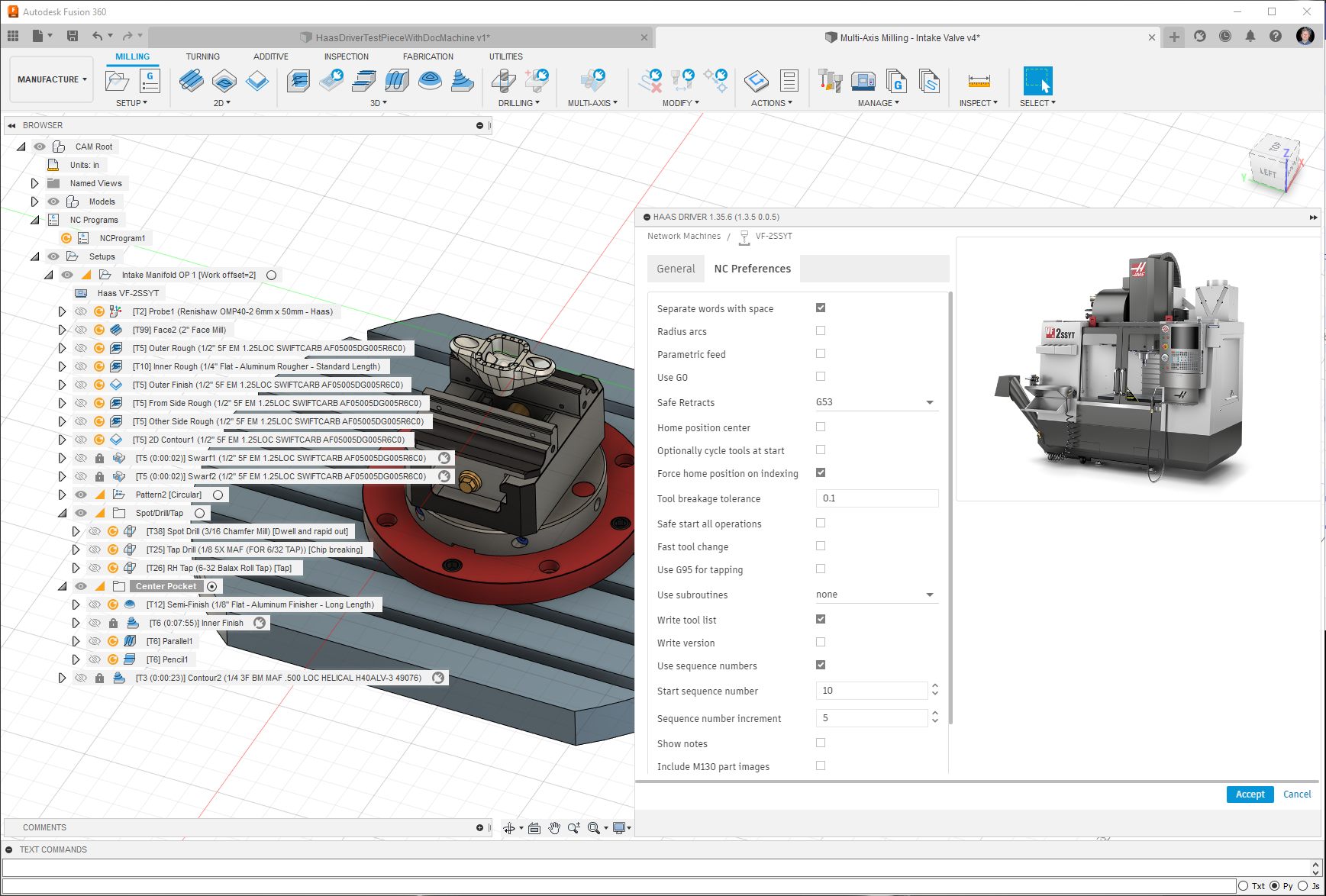Click the Cancel link

coord(1297,794)
